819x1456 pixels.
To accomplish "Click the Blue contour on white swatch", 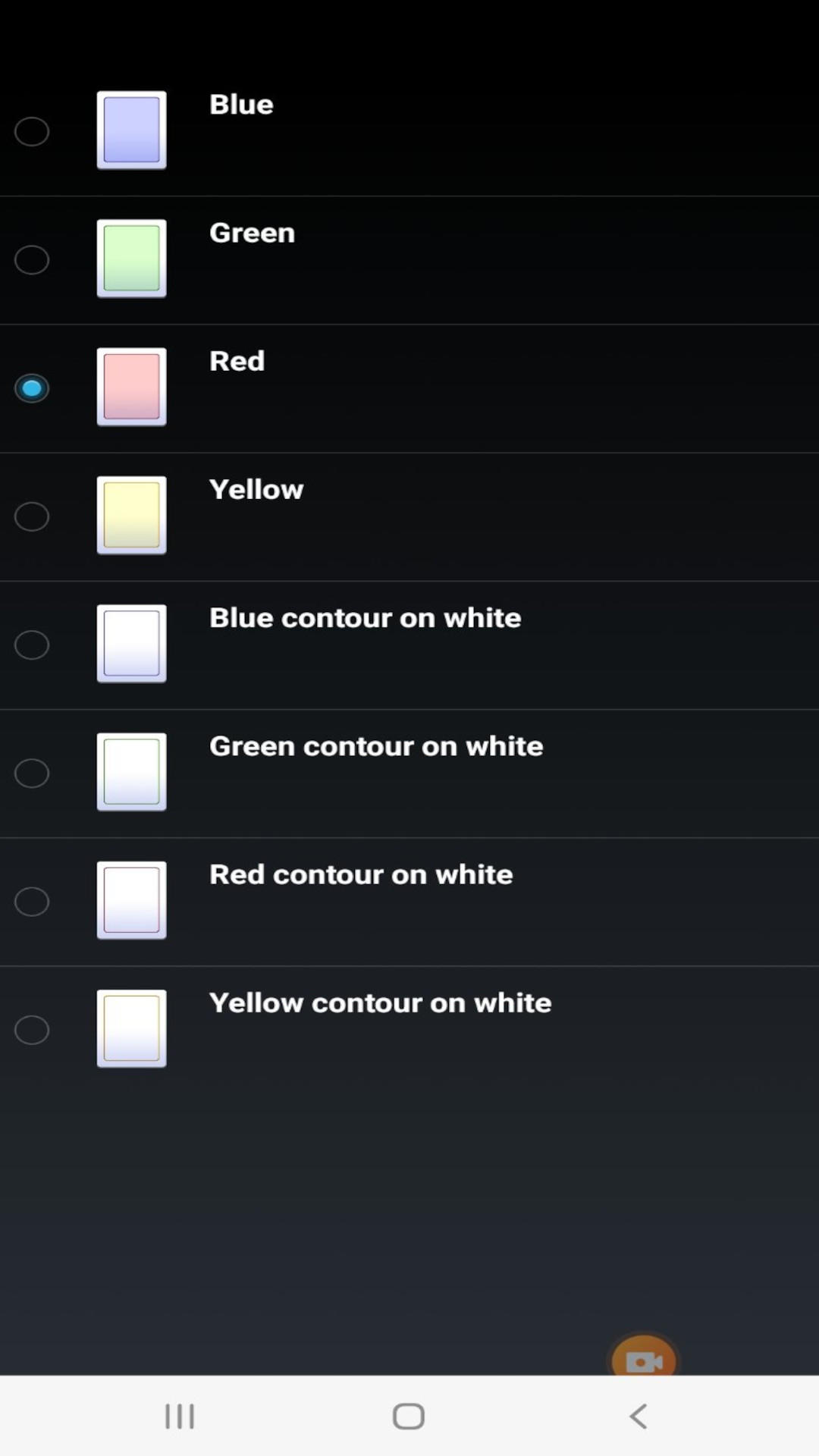I will coord(130,643).
